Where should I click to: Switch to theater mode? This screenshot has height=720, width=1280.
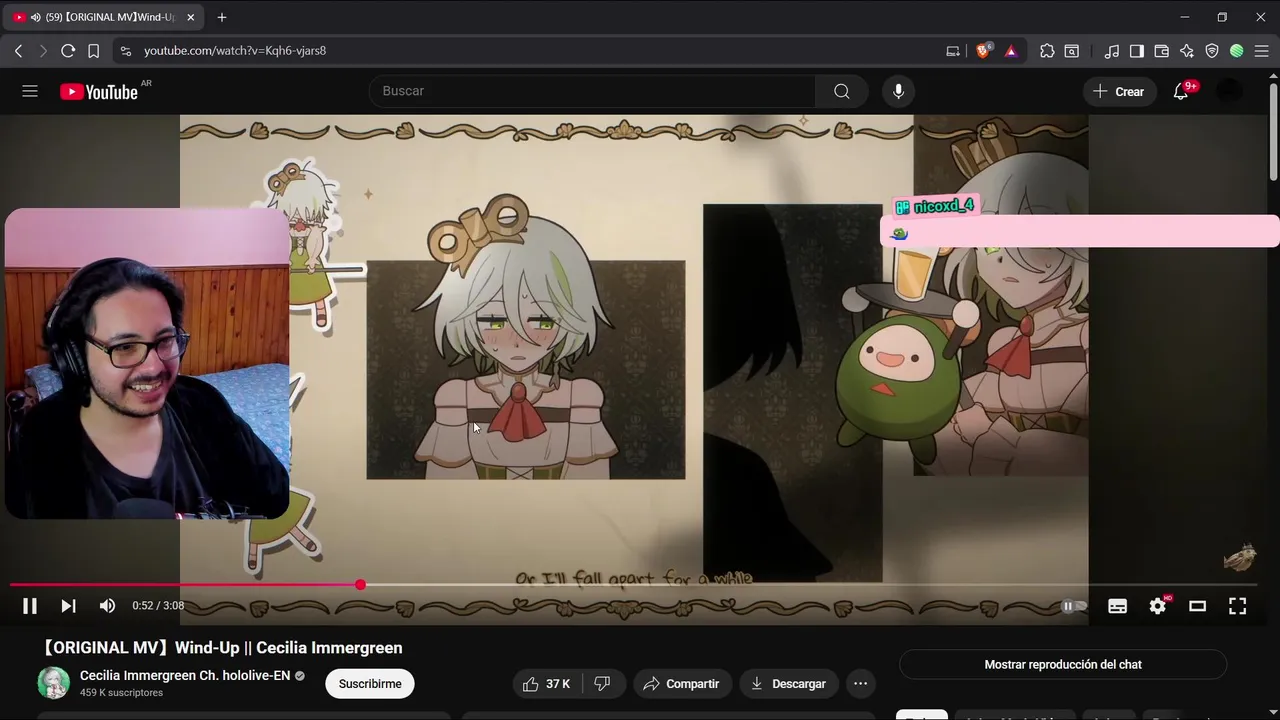click(1197, 606)
